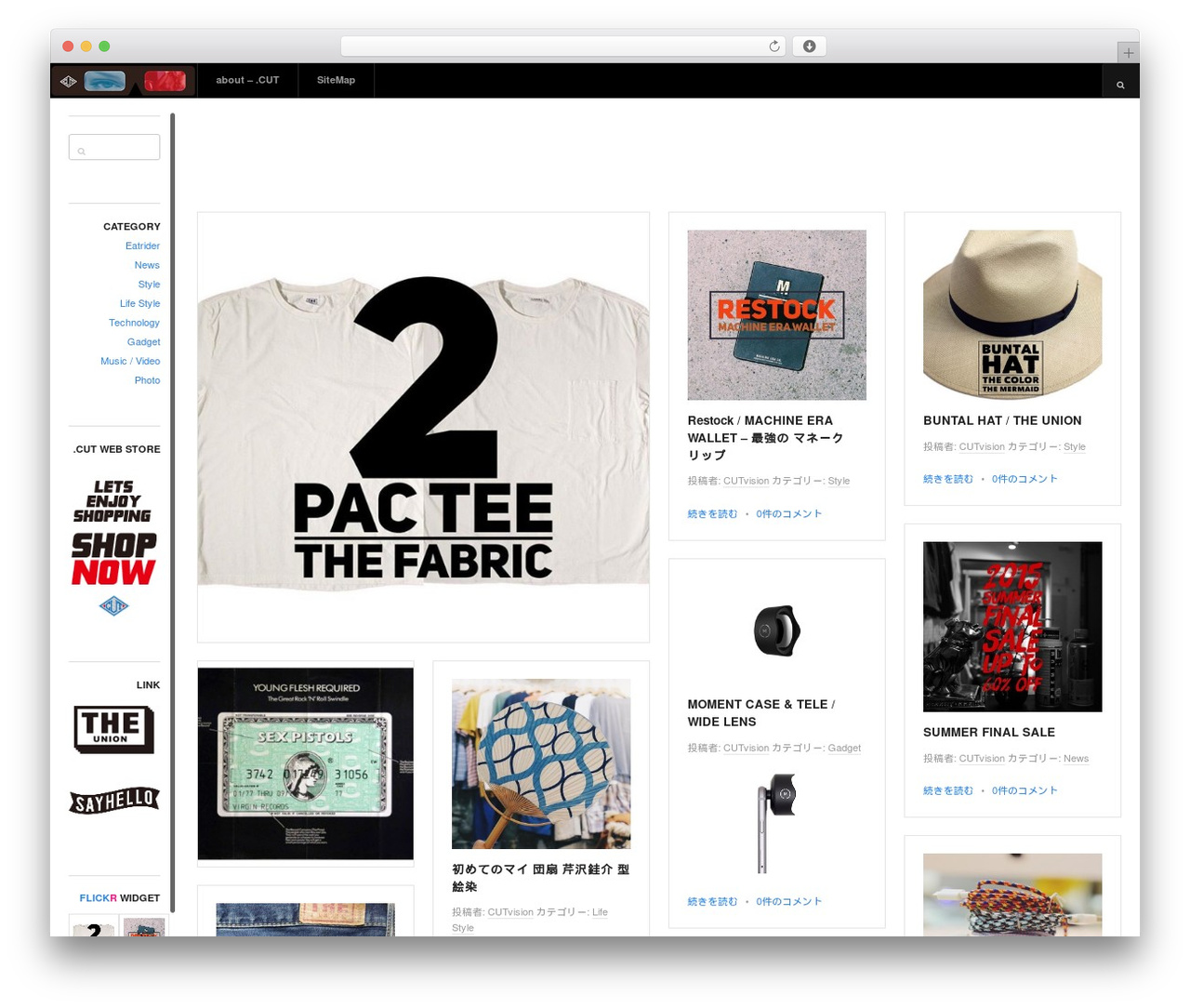Open the Sex Pistols credit card image
1190x1008 pixels.
[306, 763]
